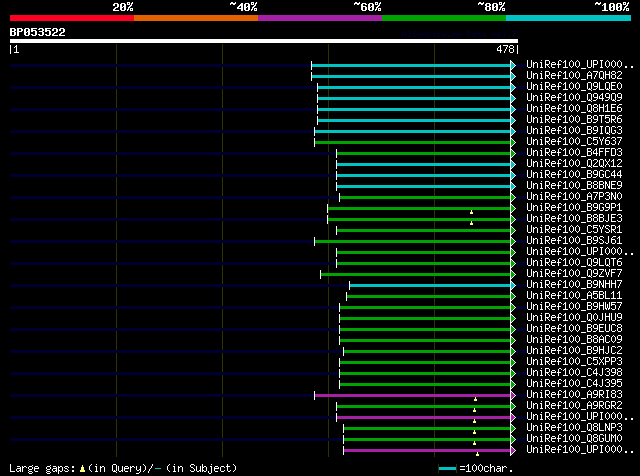
Task: Select the UniRef100_A9RGR2 label
Action: point(574,406)
